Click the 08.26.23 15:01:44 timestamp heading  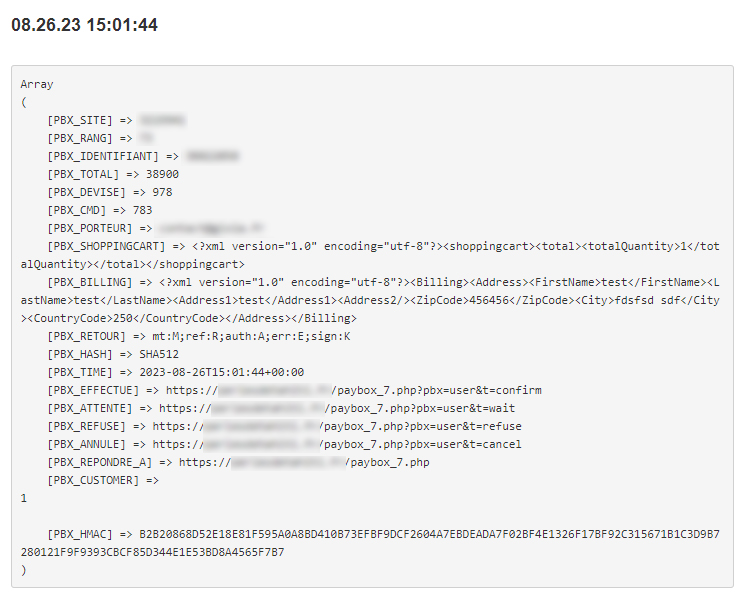pyautogui.click(x=84, y=25)
